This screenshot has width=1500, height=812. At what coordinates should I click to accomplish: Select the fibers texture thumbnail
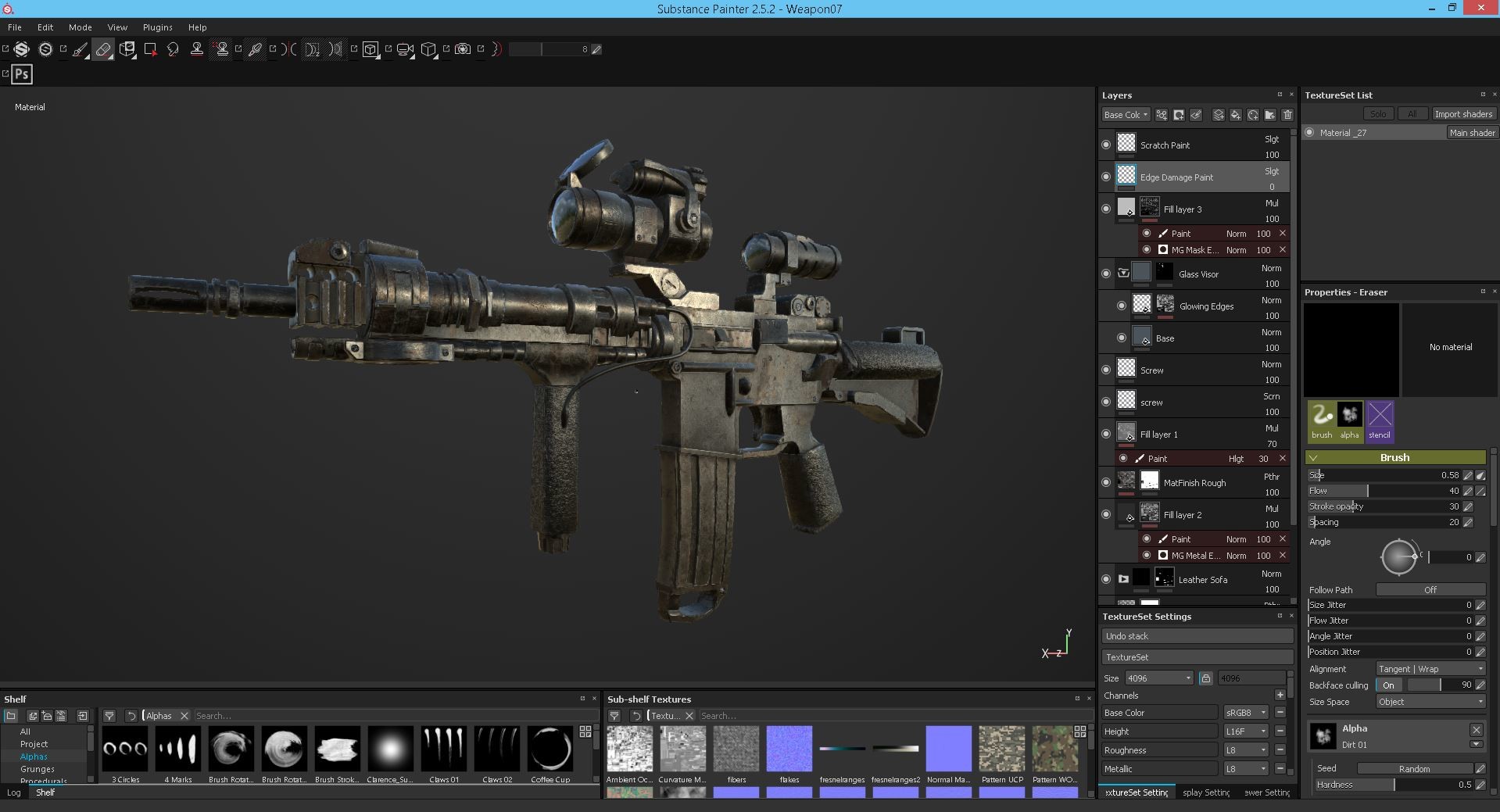point(736,748)
